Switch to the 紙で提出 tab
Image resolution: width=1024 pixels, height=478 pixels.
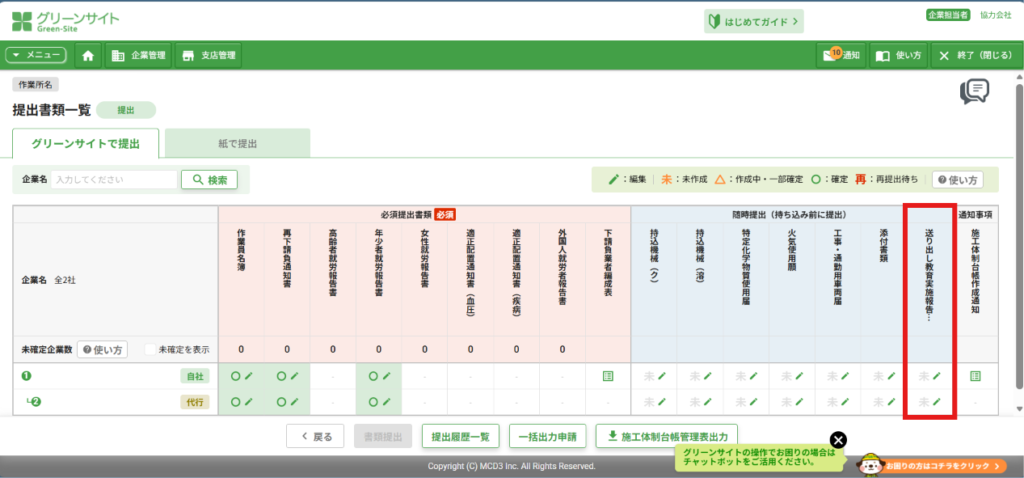(x=237, y=144)
